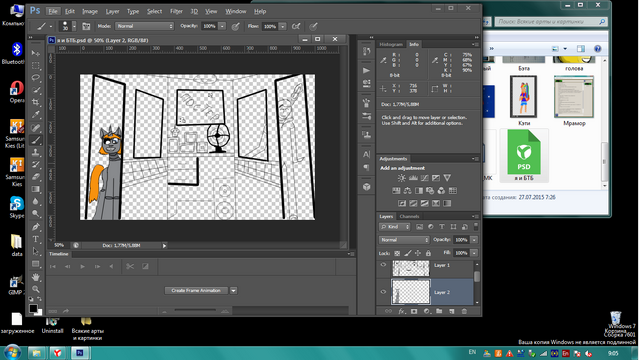This screenshot has width=640, height=360.
Task: Select the Clone Stamp tool
Action: pyautogui.click(x=36, y=152)
